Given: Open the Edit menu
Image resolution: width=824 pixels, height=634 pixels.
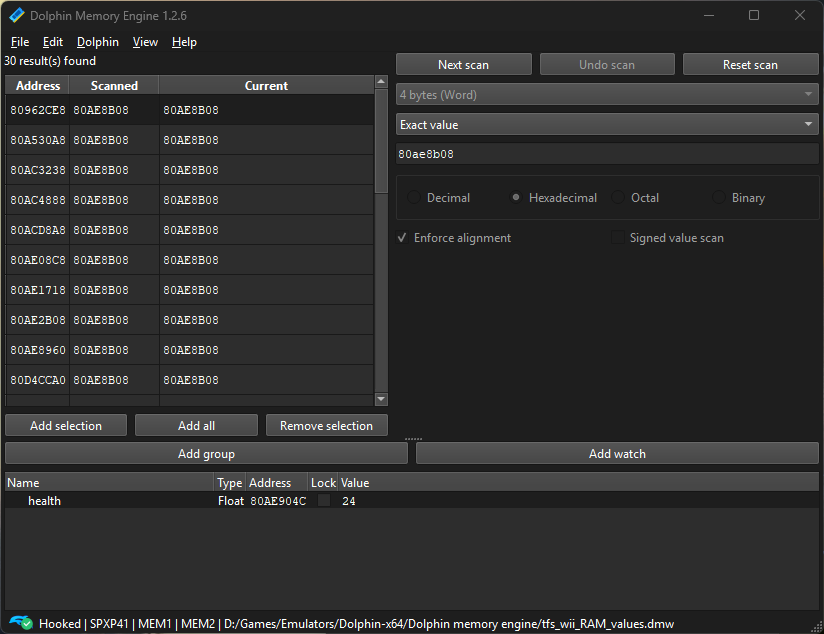Looking at the screenshot, I should (x=53, y=42).
